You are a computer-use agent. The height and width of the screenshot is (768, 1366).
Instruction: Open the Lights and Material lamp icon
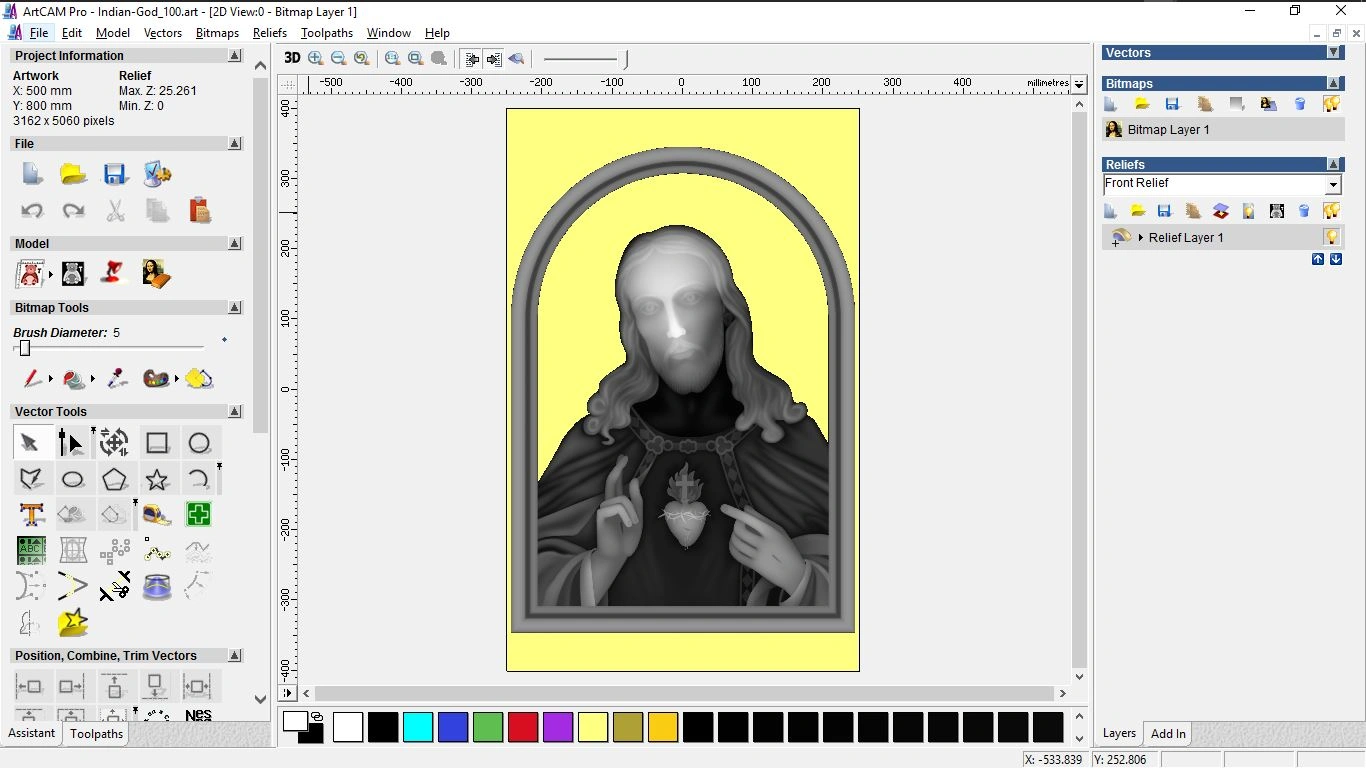click(x=113, y=273)
